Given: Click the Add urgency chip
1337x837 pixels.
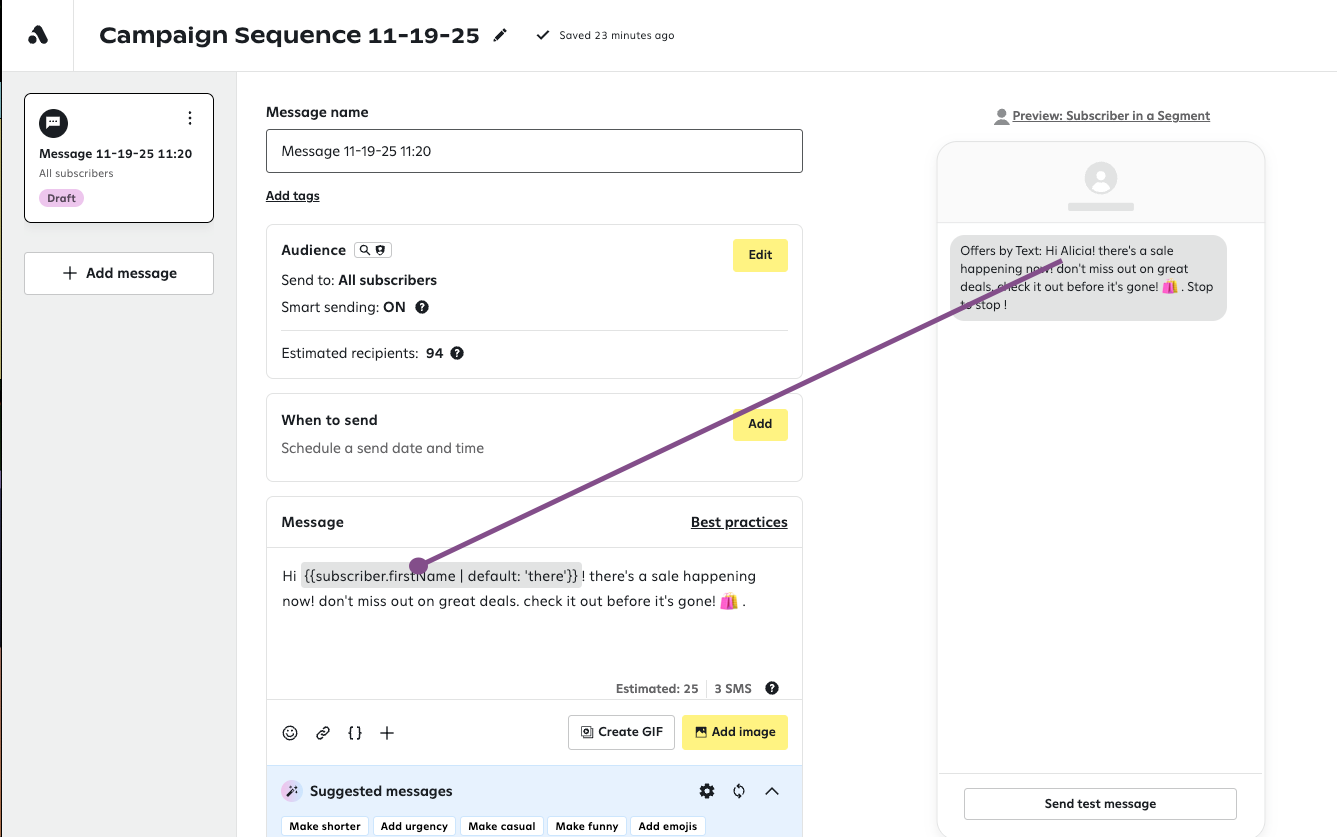Looking at the screenshot, I should point(414,826).
